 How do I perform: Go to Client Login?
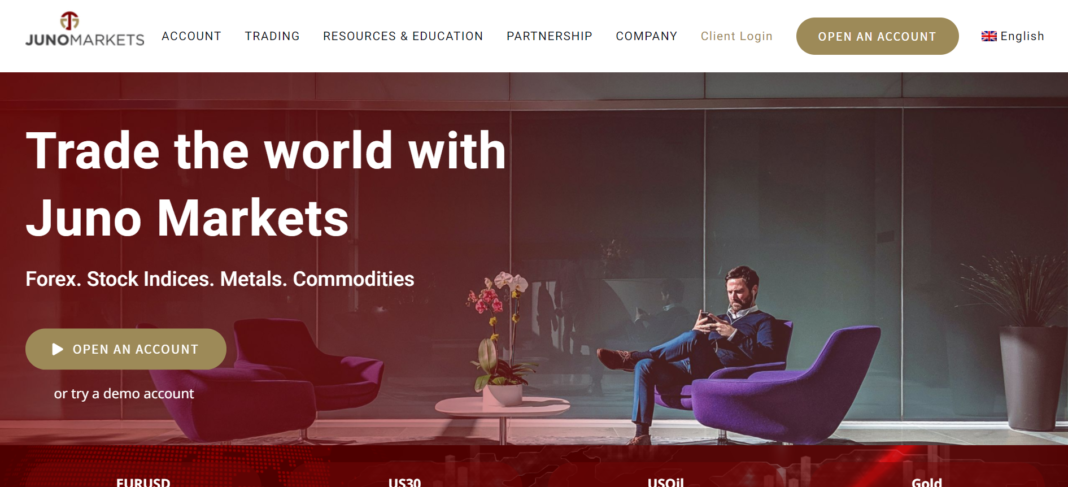coord(737,36)
